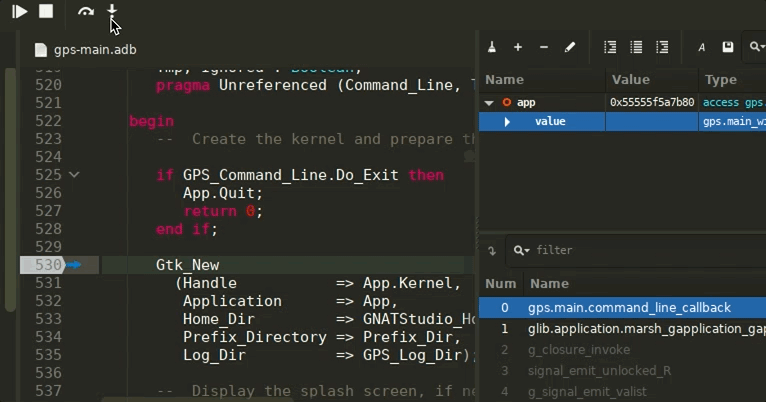Remove selected variable with minus icon
The image size is (766, 402).
coord(544,47)
